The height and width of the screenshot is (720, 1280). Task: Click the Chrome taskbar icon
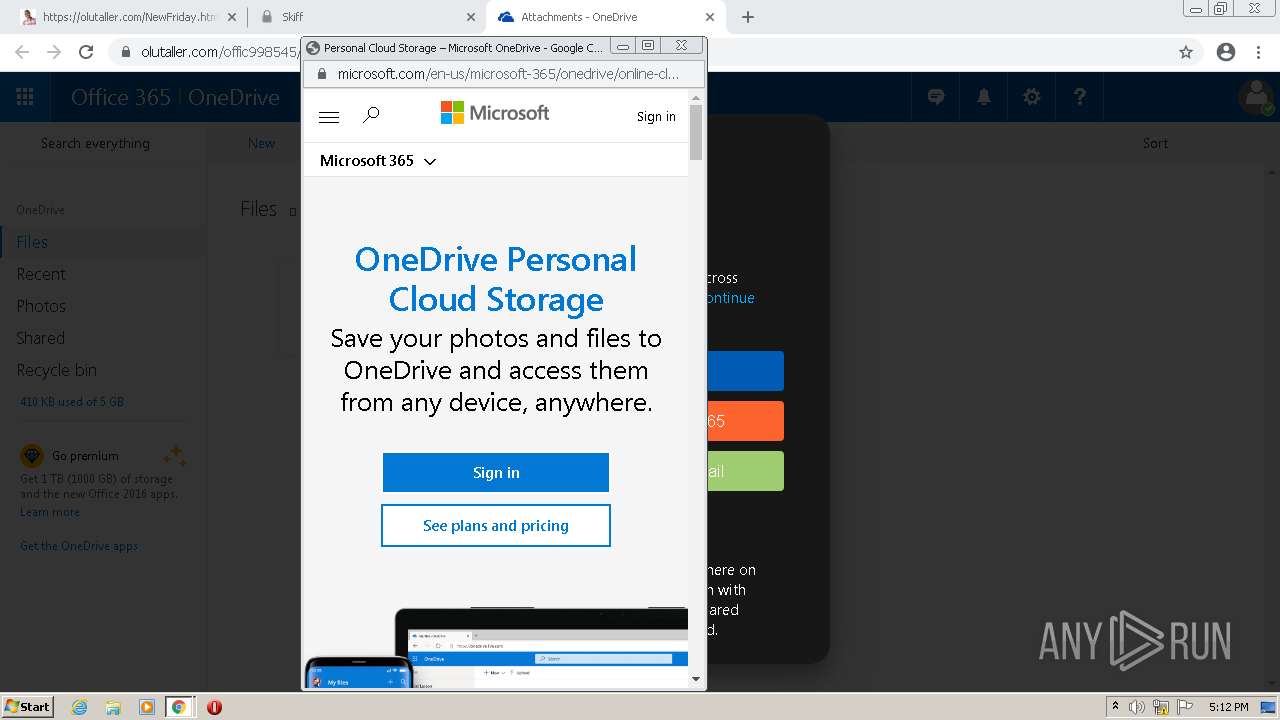[x=179, y=707]
